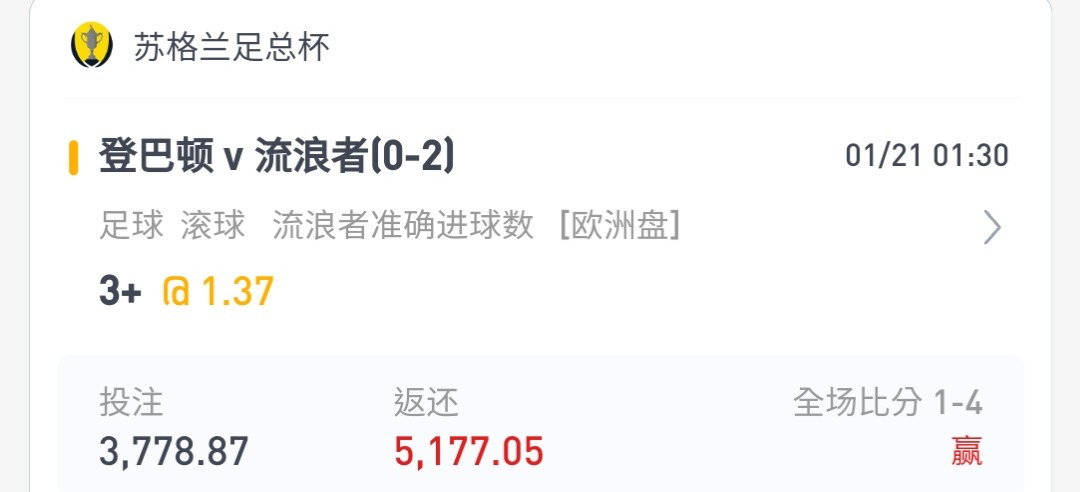This screenshot has width=1080, height=492.
Task: Click the 投注 stake label
Action: point(131,402)
